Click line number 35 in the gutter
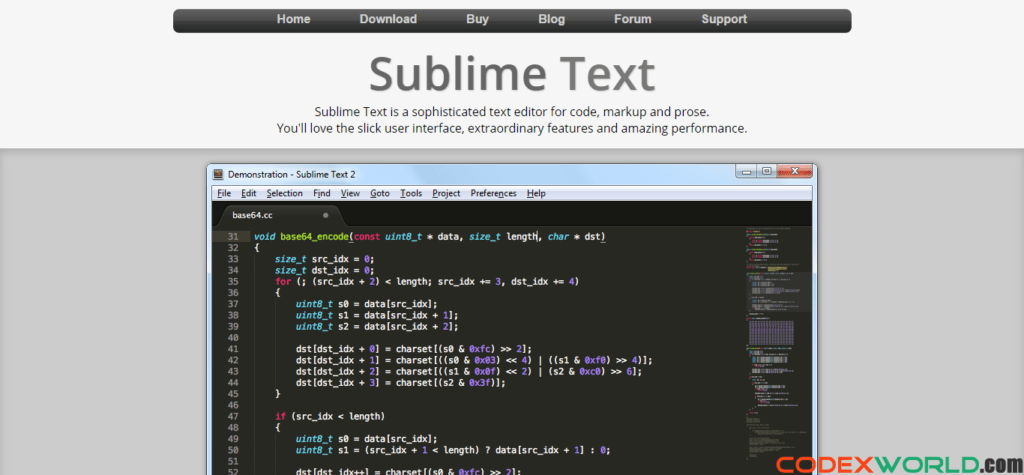1024x475 pixels. 232,282
